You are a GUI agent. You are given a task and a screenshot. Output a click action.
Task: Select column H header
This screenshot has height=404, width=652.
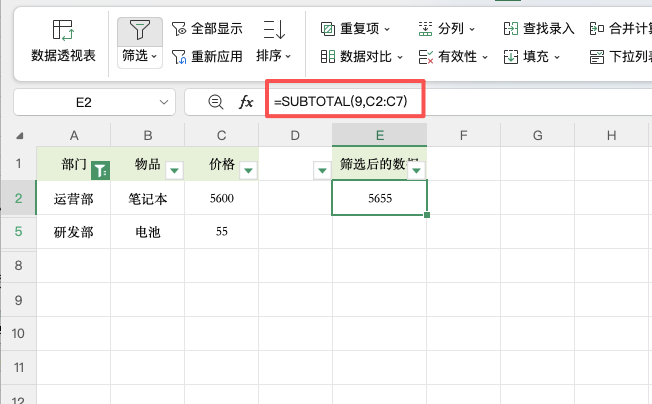point(611,135)
